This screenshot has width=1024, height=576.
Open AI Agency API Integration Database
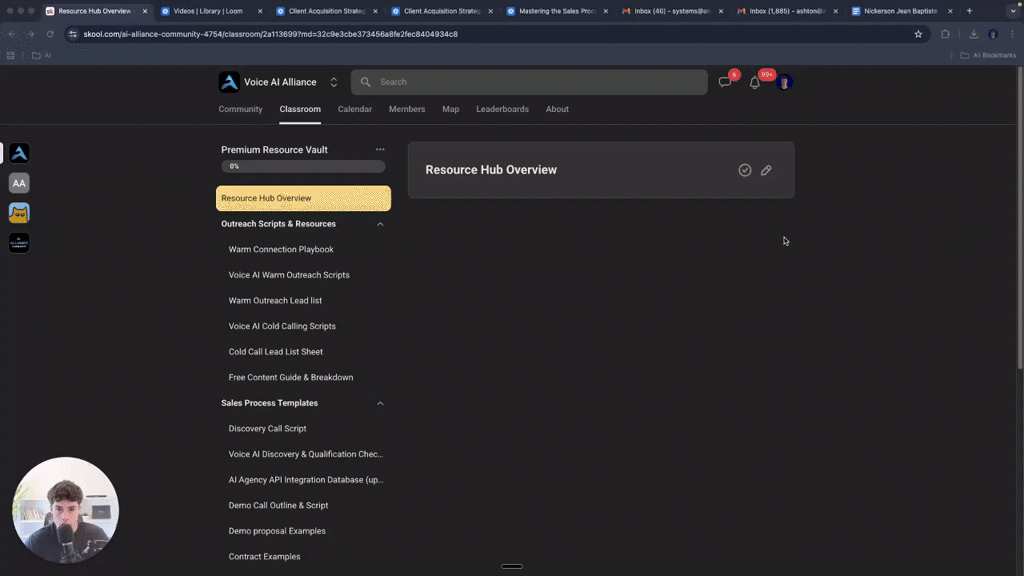point(304,479)
